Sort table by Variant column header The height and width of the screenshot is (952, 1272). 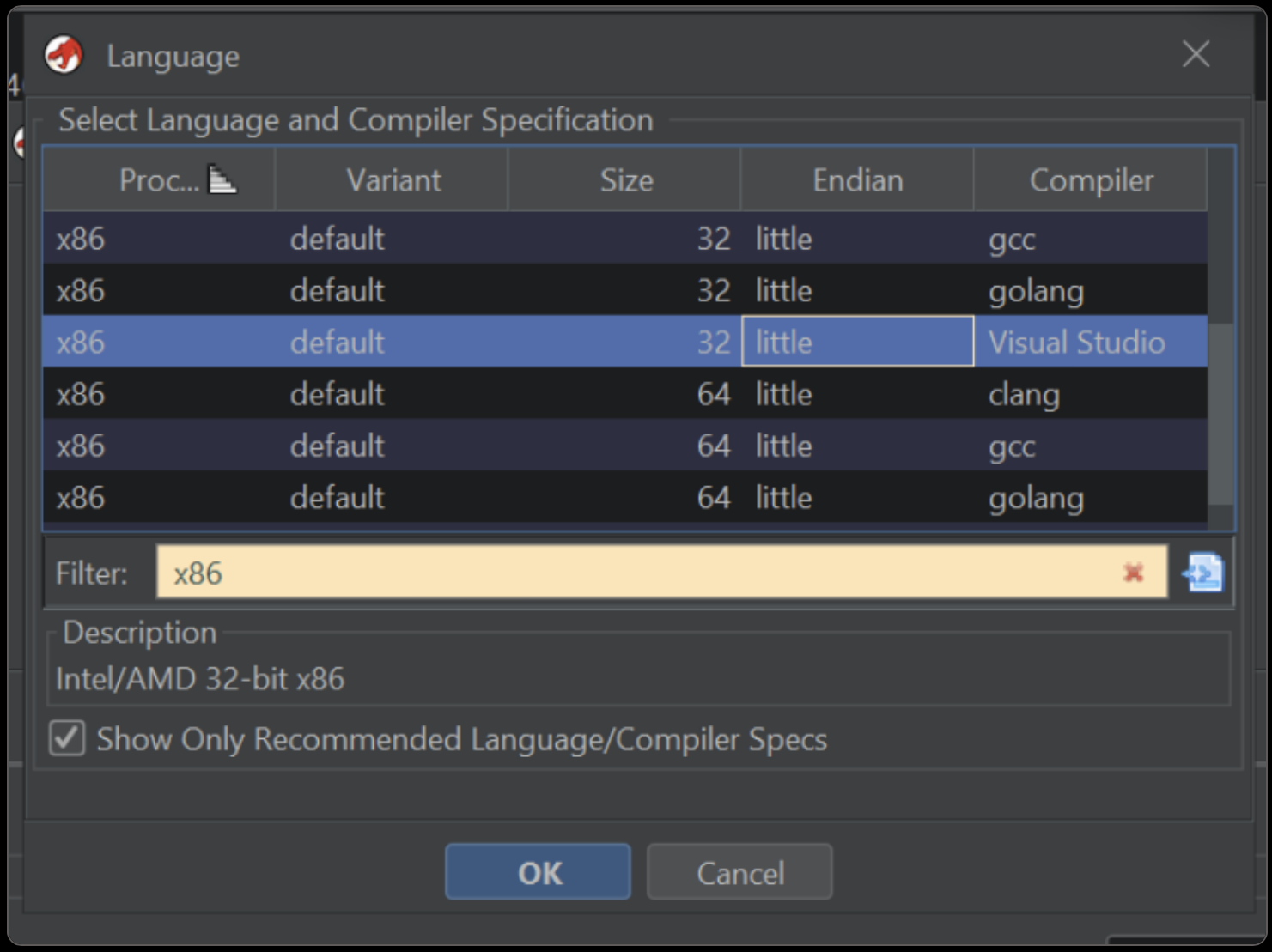[393, 180]
